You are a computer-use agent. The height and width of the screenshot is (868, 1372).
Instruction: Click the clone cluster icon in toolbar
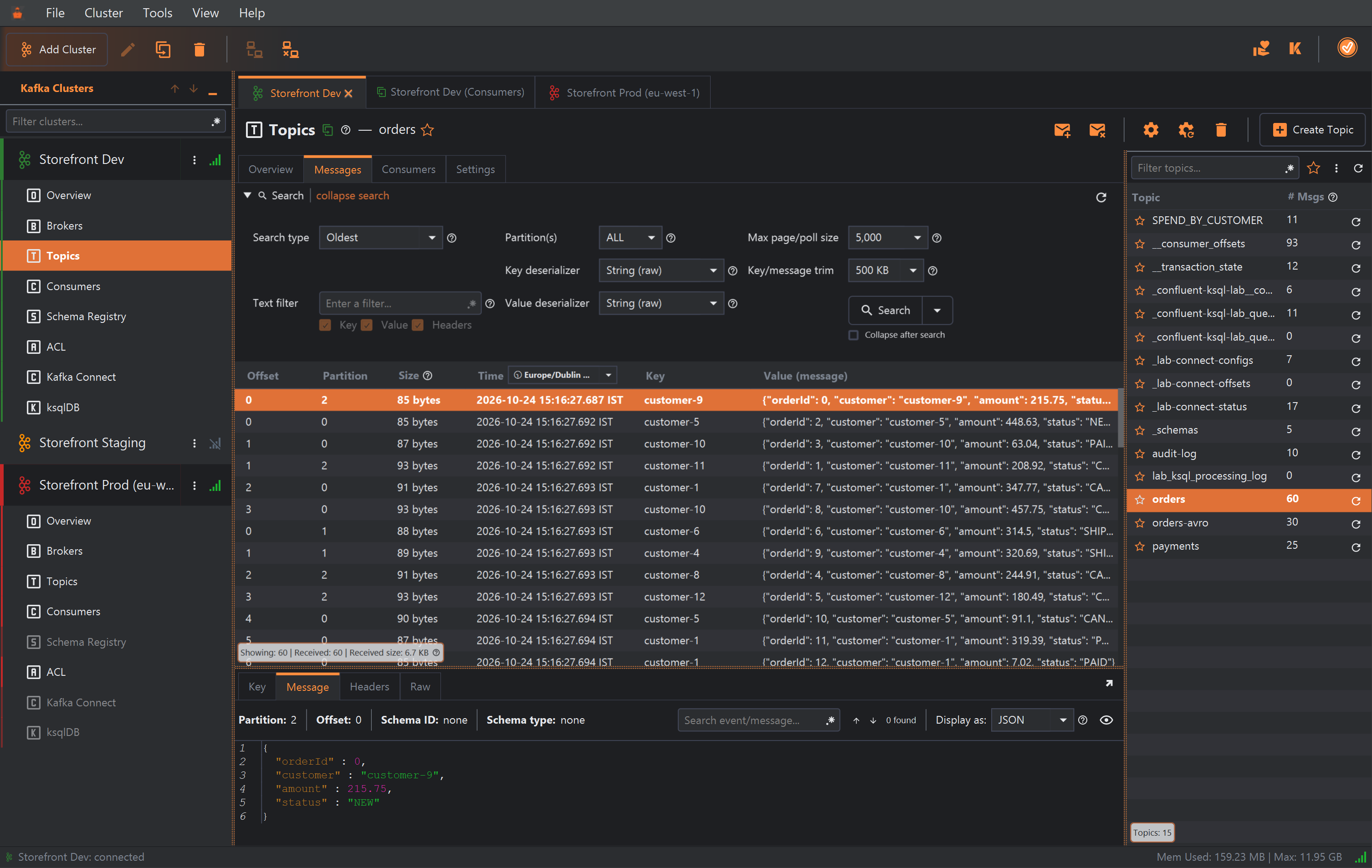tap(163, 50)
